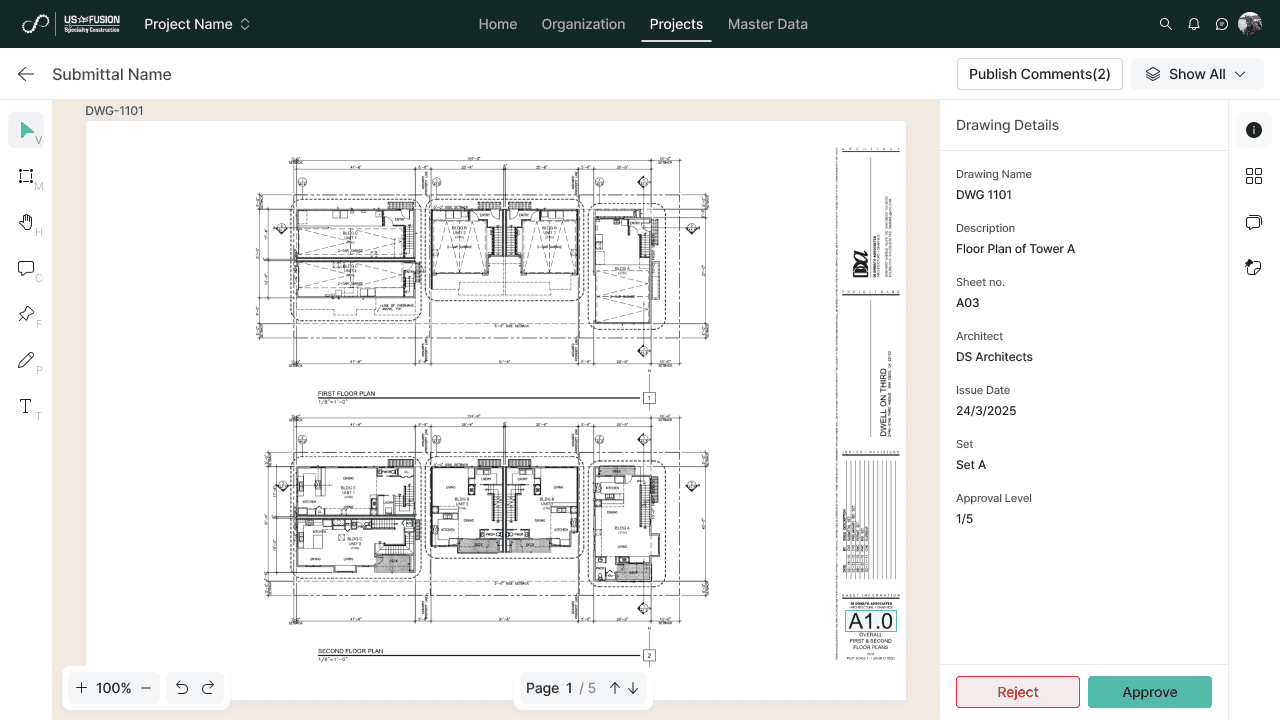Screen dimensions: 1280x720
Task: Approve the drawing
Action: (1150, 692)
